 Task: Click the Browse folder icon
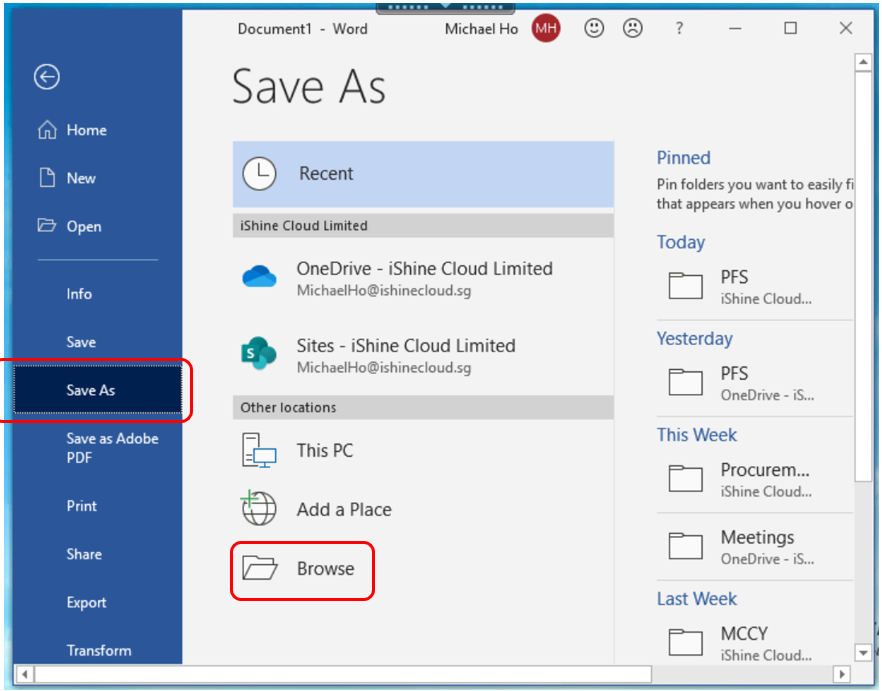(259, 568)
